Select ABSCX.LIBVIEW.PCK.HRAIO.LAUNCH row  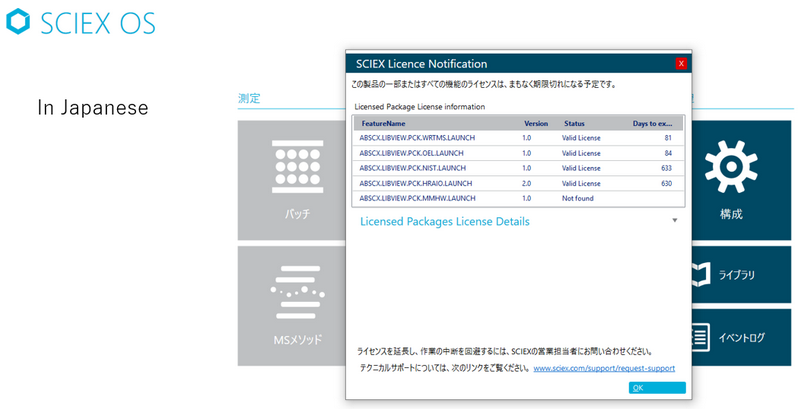click(518, 183)
